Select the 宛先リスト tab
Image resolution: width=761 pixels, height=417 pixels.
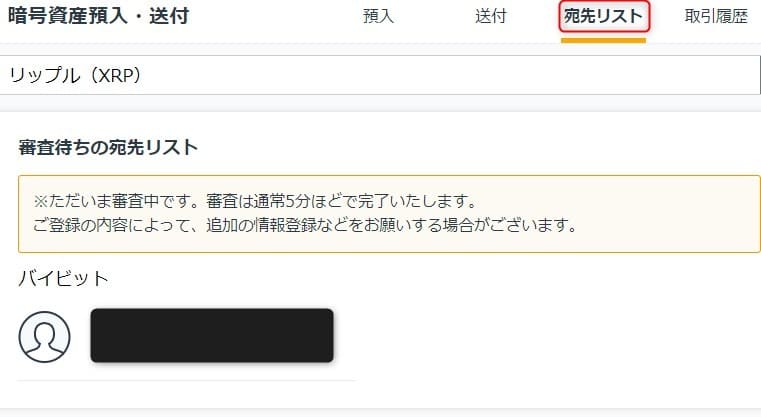(603, 17)
